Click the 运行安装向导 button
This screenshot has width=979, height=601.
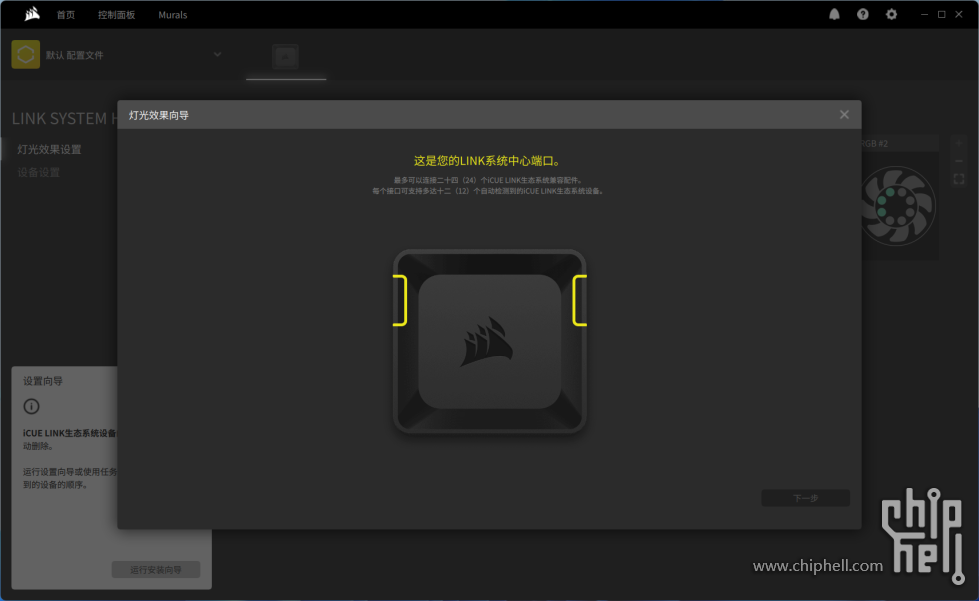point(156,569)
